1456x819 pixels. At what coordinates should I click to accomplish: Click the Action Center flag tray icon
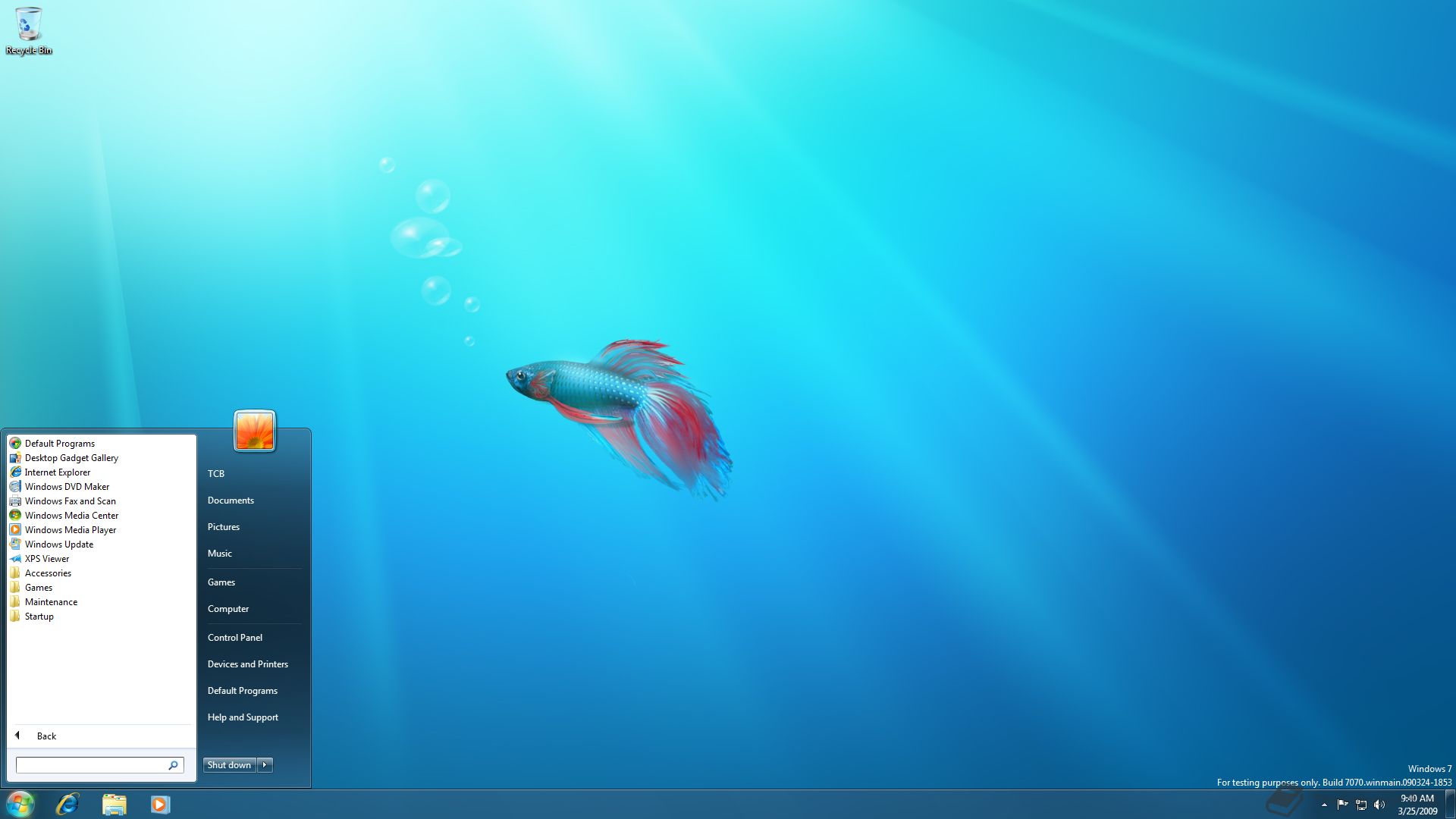1342,805
